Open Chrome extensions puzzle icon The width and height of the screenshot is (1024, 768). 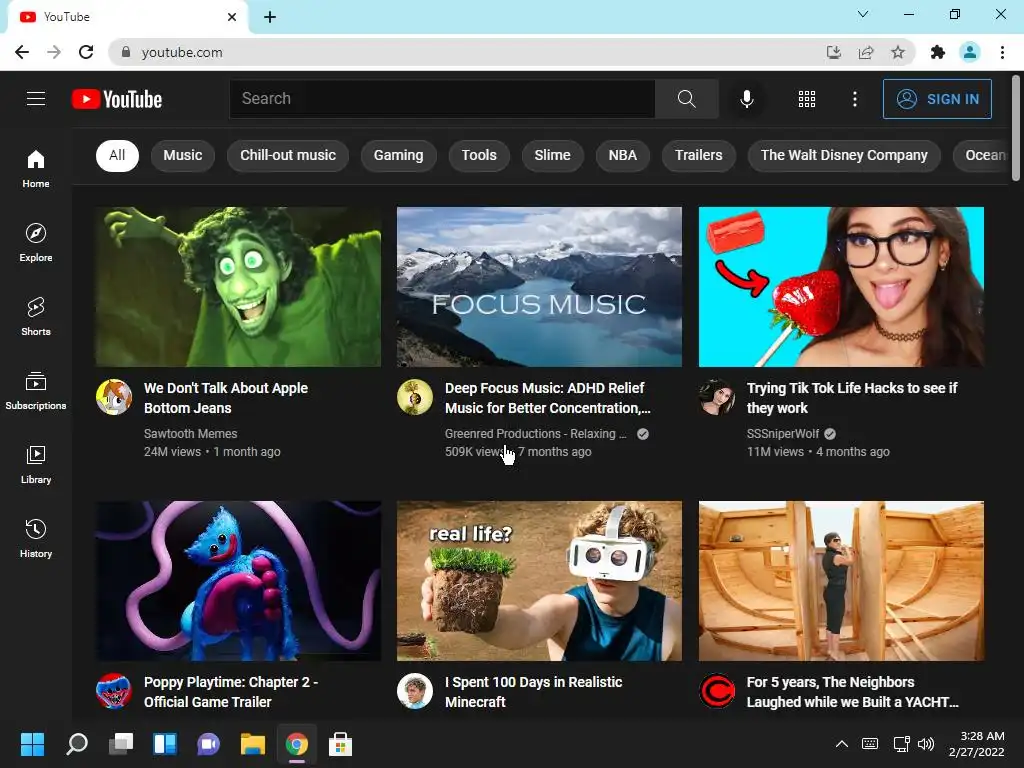938,52
